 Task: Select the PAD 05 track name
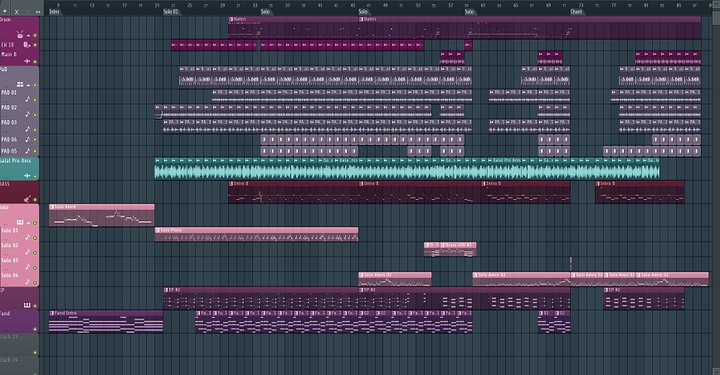9,151
